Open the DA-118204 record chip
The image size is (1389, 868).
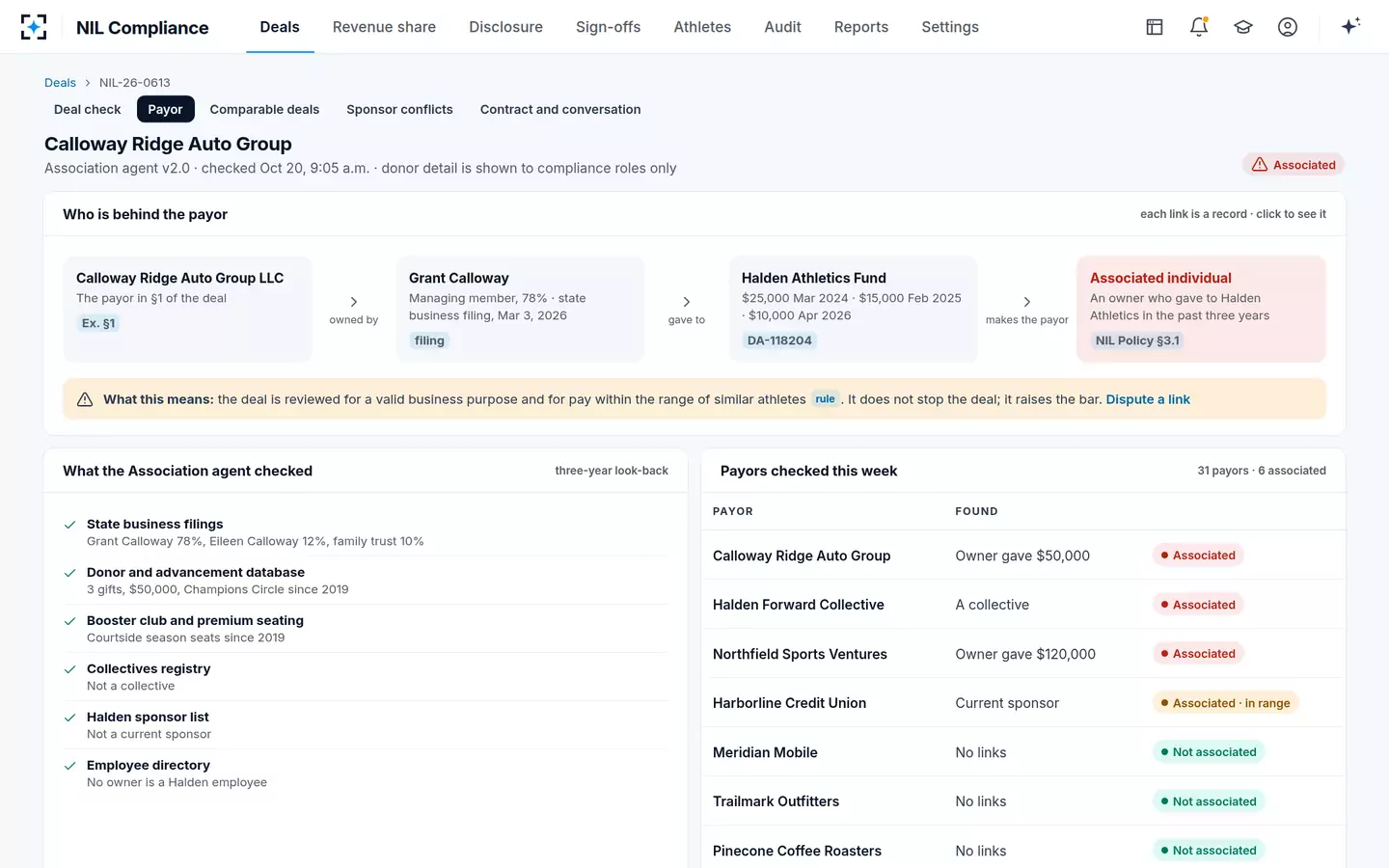click(x=779, y=340)
